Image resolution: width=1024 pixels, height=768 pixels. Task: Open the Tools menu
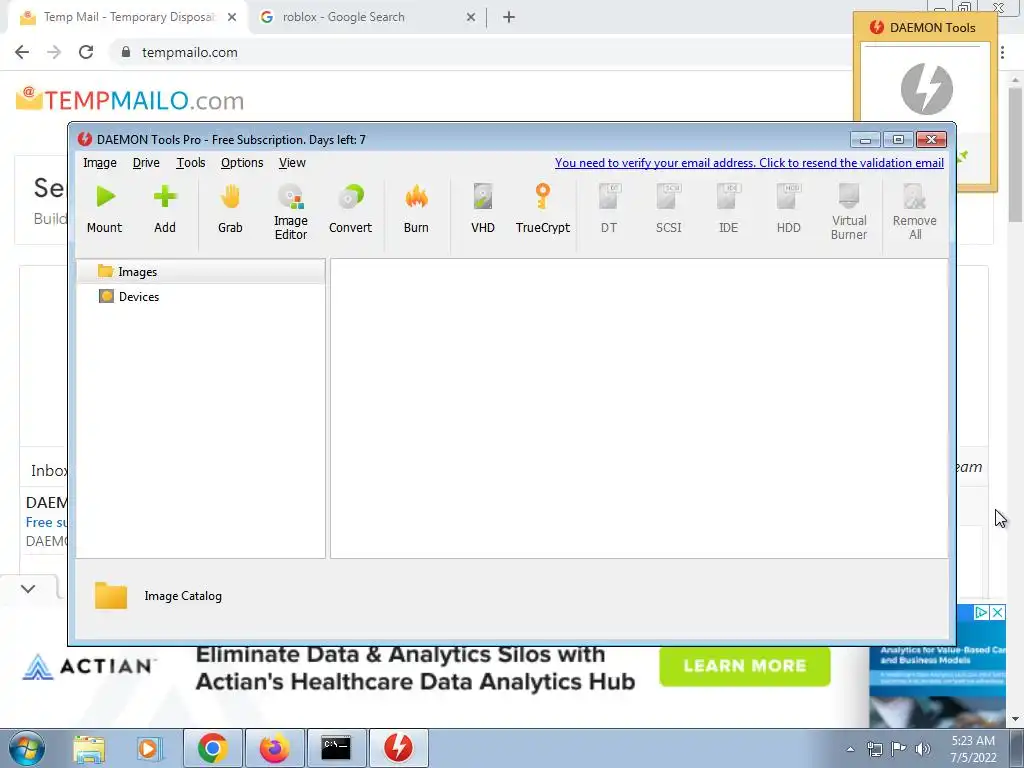tap(191, 163)
